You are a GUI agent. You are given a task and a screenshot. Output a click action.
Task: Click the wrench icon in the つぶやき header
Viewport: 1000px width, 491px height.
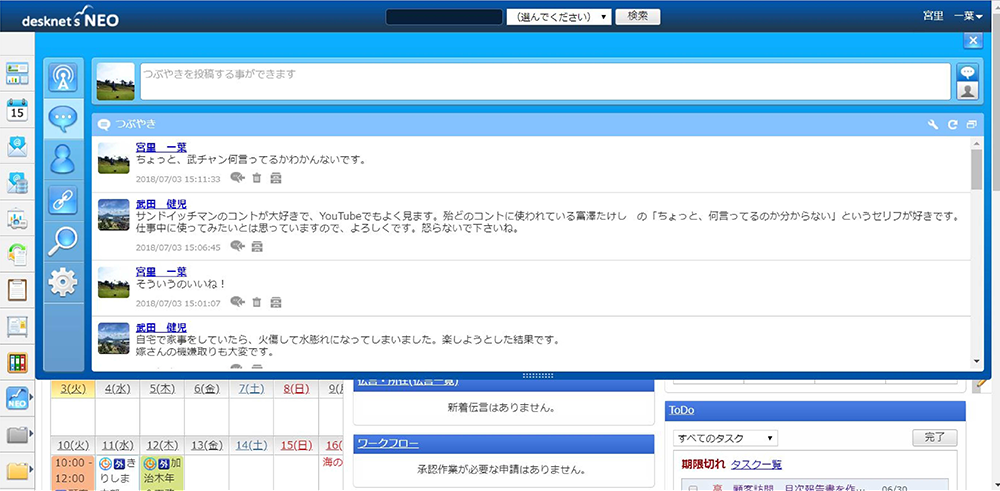[933, 125]
